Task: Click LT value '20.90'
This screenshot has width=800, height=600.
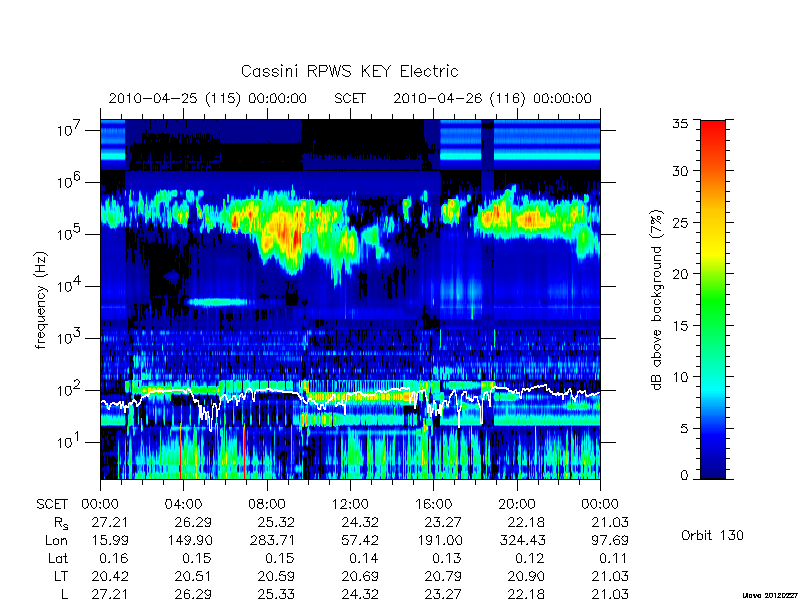Action: coord(526,577)
